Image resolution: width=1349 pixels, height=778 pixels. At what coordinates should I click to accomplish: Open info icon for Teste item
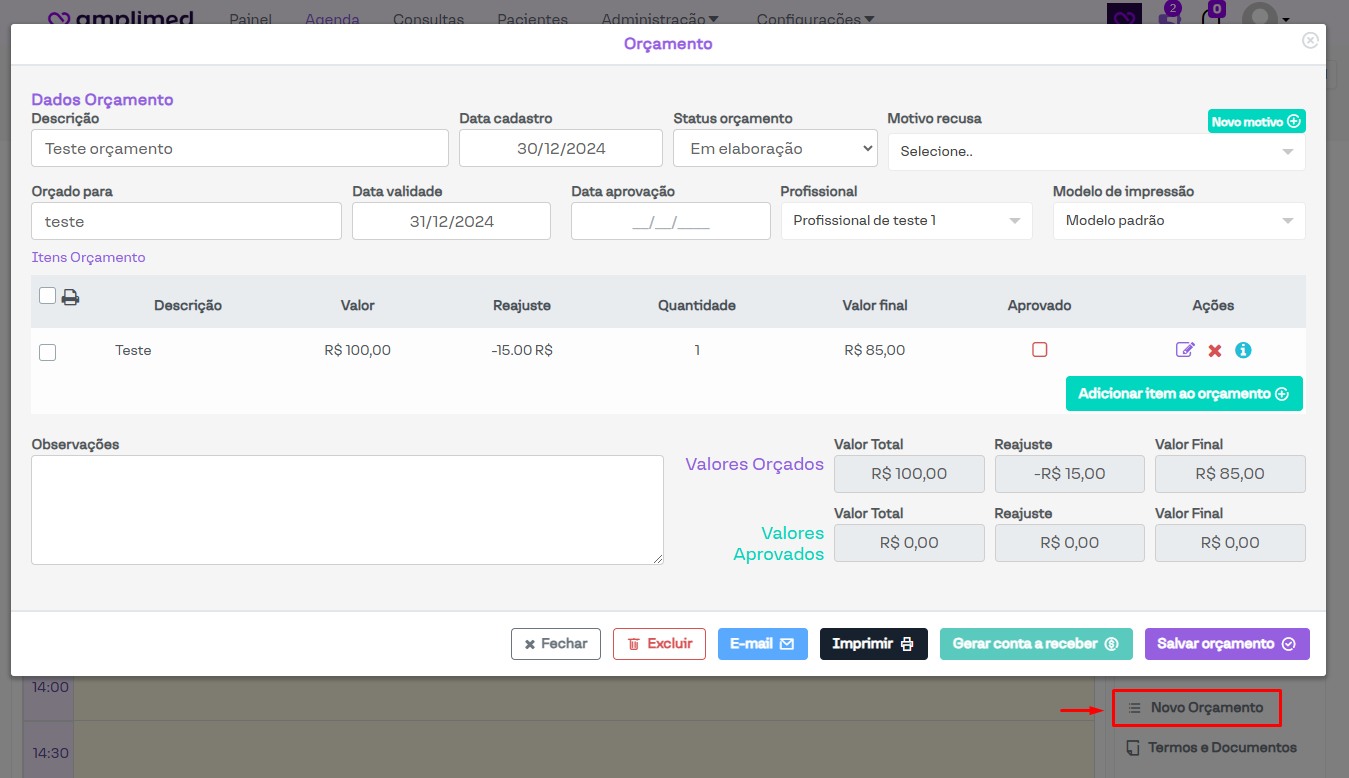pos(1243,350)
